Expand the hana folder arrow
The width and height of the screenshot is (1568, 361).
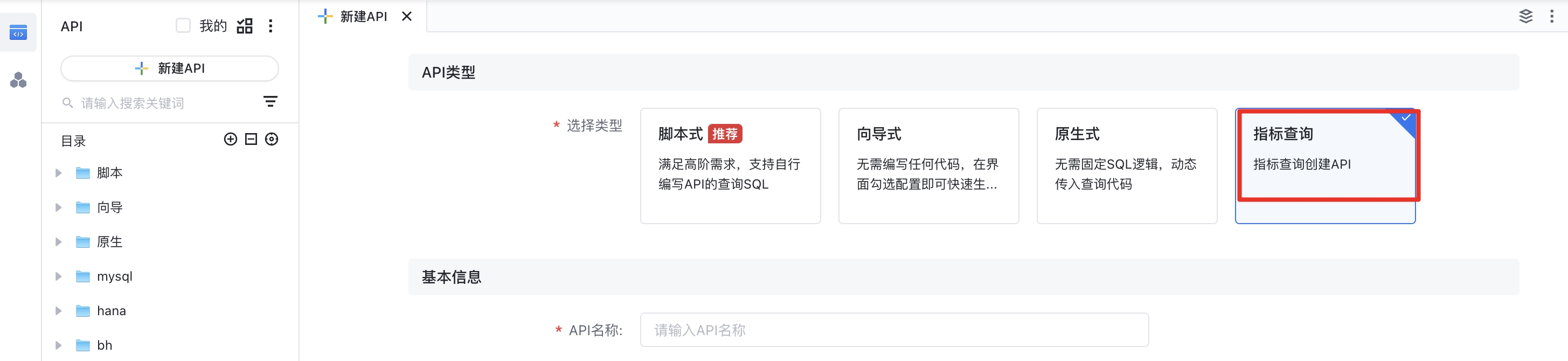(58, 311)
